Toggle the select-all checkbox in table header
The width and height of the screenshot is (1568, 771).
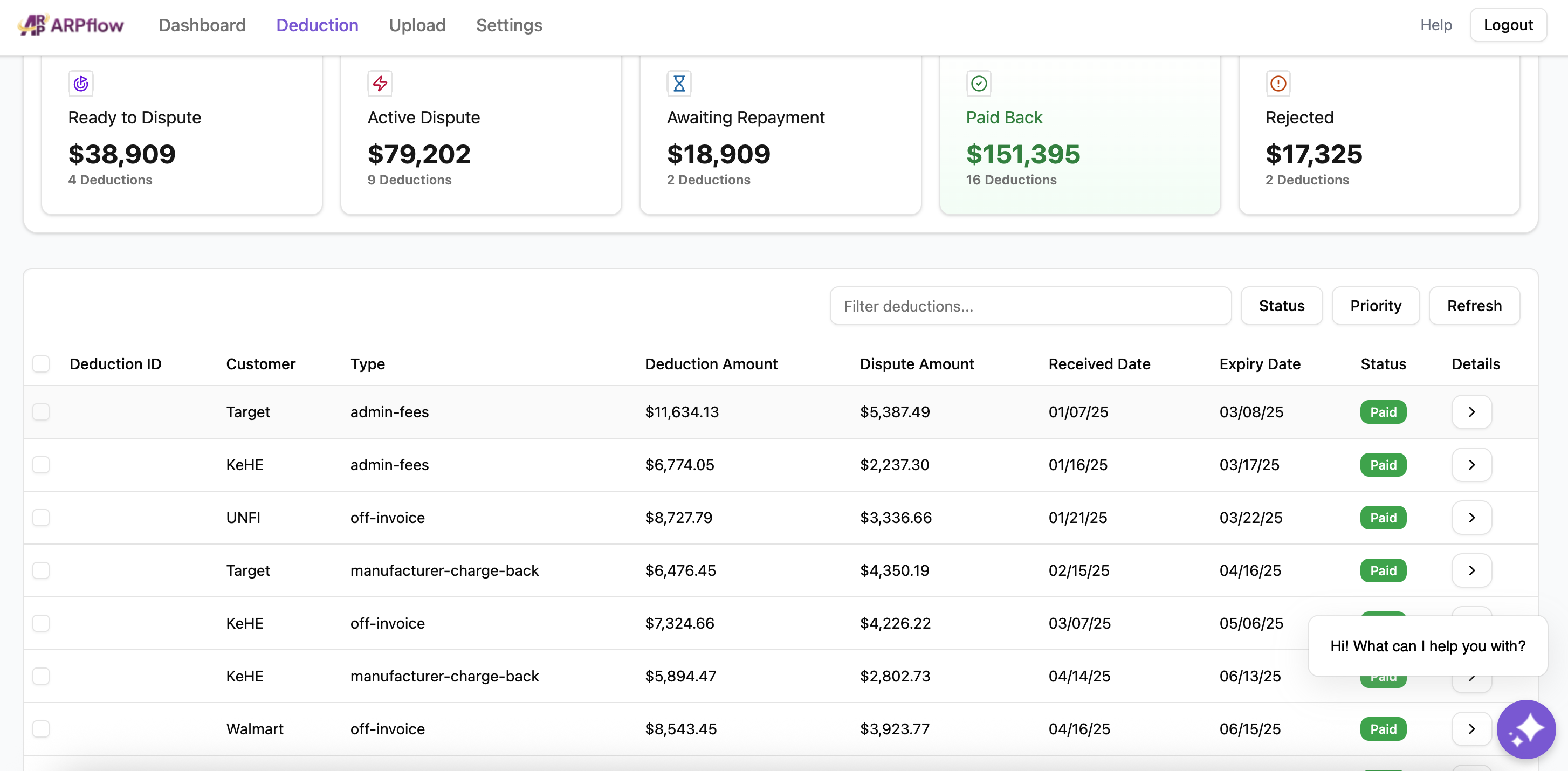click(41, 364)
